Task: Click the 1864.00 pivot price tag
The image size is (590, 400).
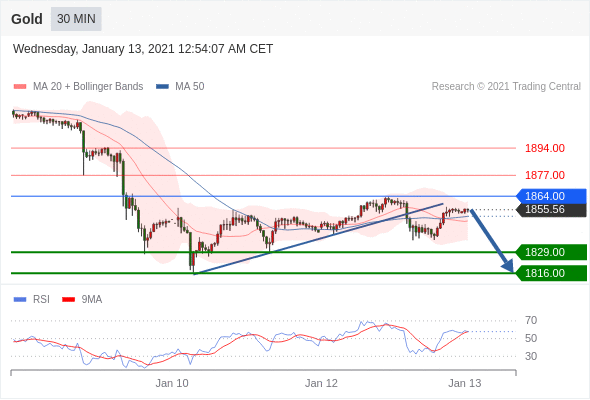Action: click(551, 196)
